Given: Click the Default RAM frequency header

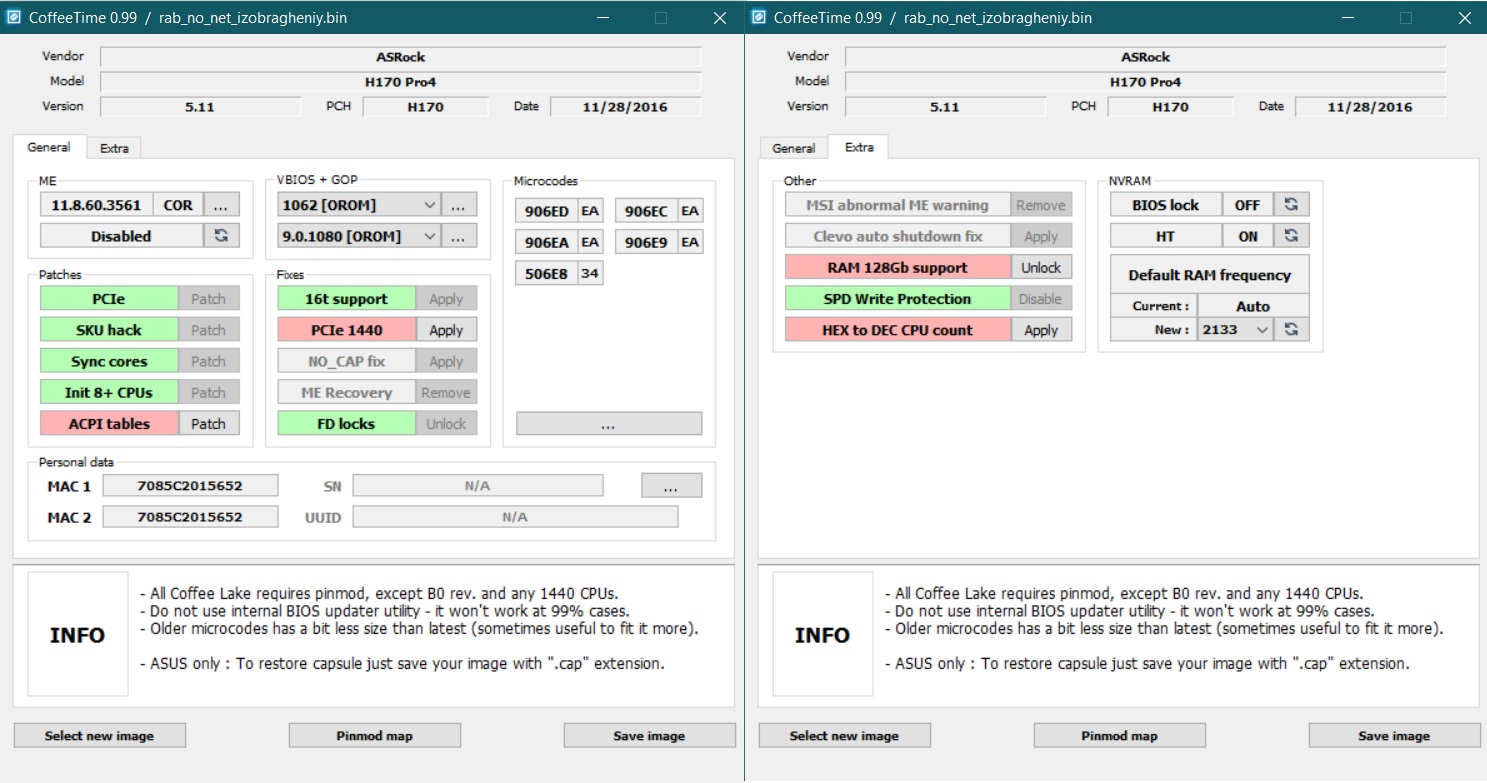Looking at the screenshot, I should pyautogui.click(x=1210, y=275).
